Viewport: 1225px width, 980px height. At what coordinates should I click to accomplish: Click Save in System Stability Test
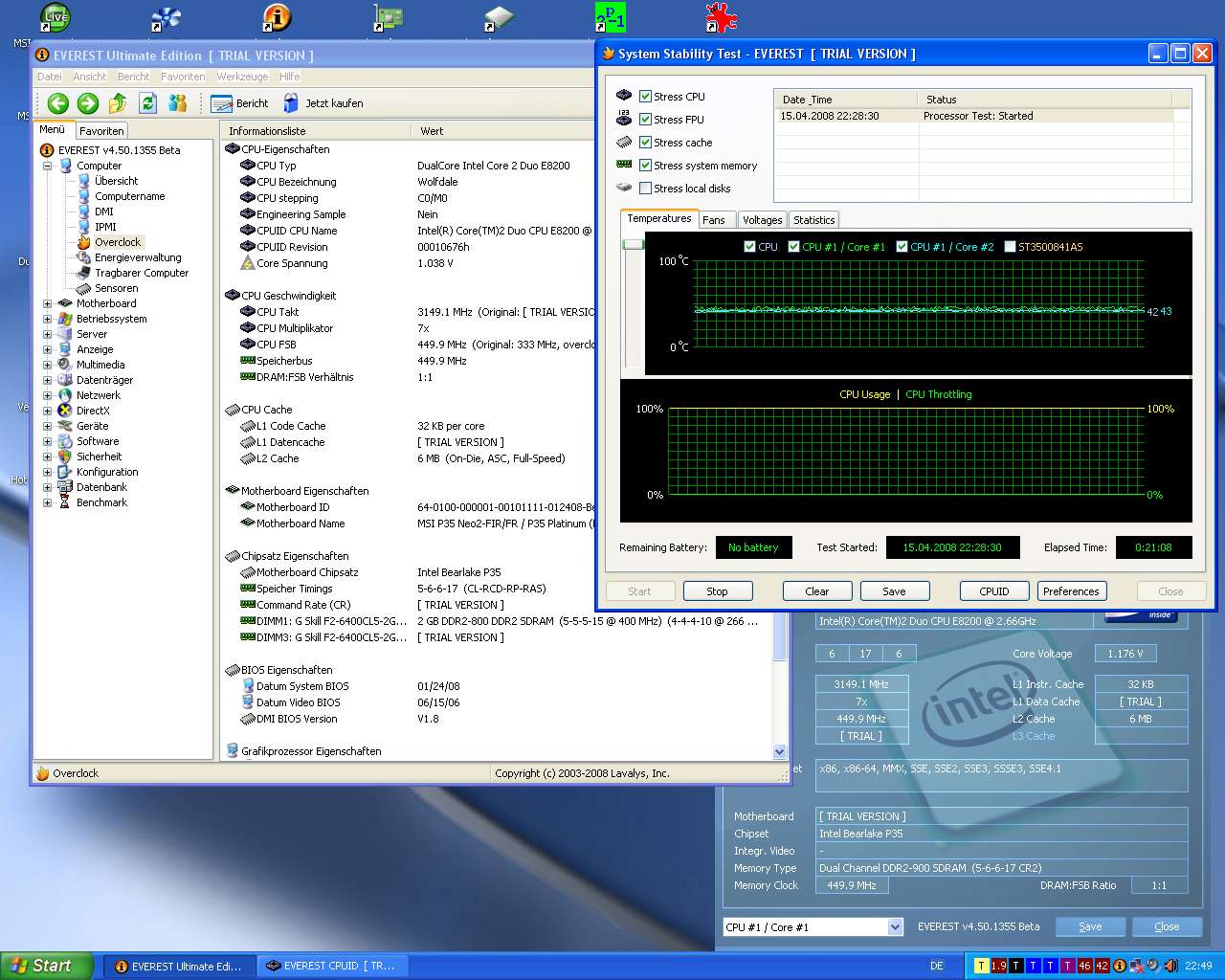click(x=895, y=591)
